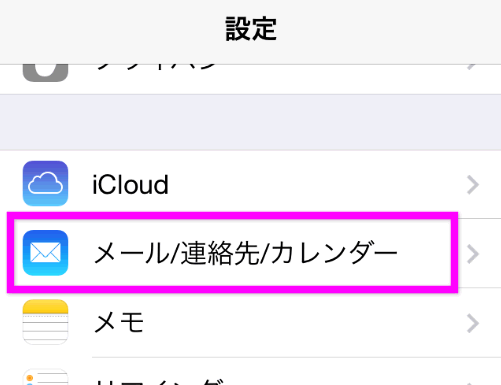Viewport: 501px width, 385px height.
Task: Click the chevron beside メール/連絡先/カレンダー
Action: 473,254
